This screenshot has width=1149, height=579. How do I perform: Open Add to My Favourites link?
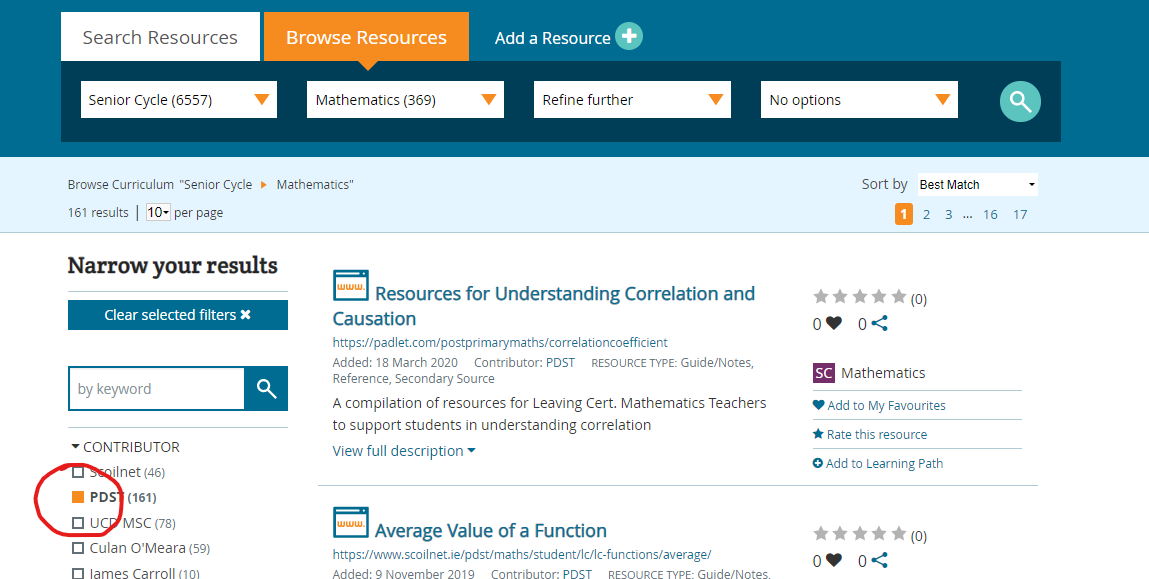pos(885,405)
